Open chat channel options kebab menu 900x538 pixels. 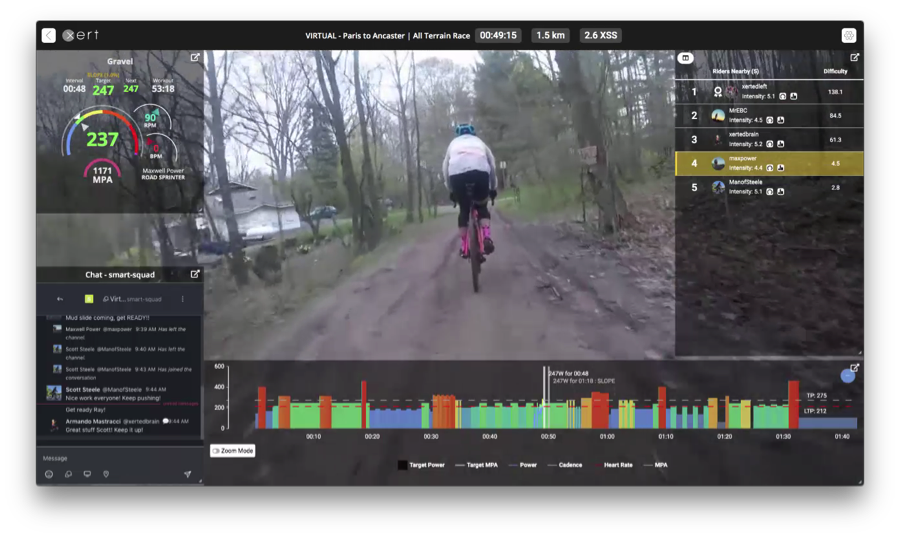pos(182,299)
